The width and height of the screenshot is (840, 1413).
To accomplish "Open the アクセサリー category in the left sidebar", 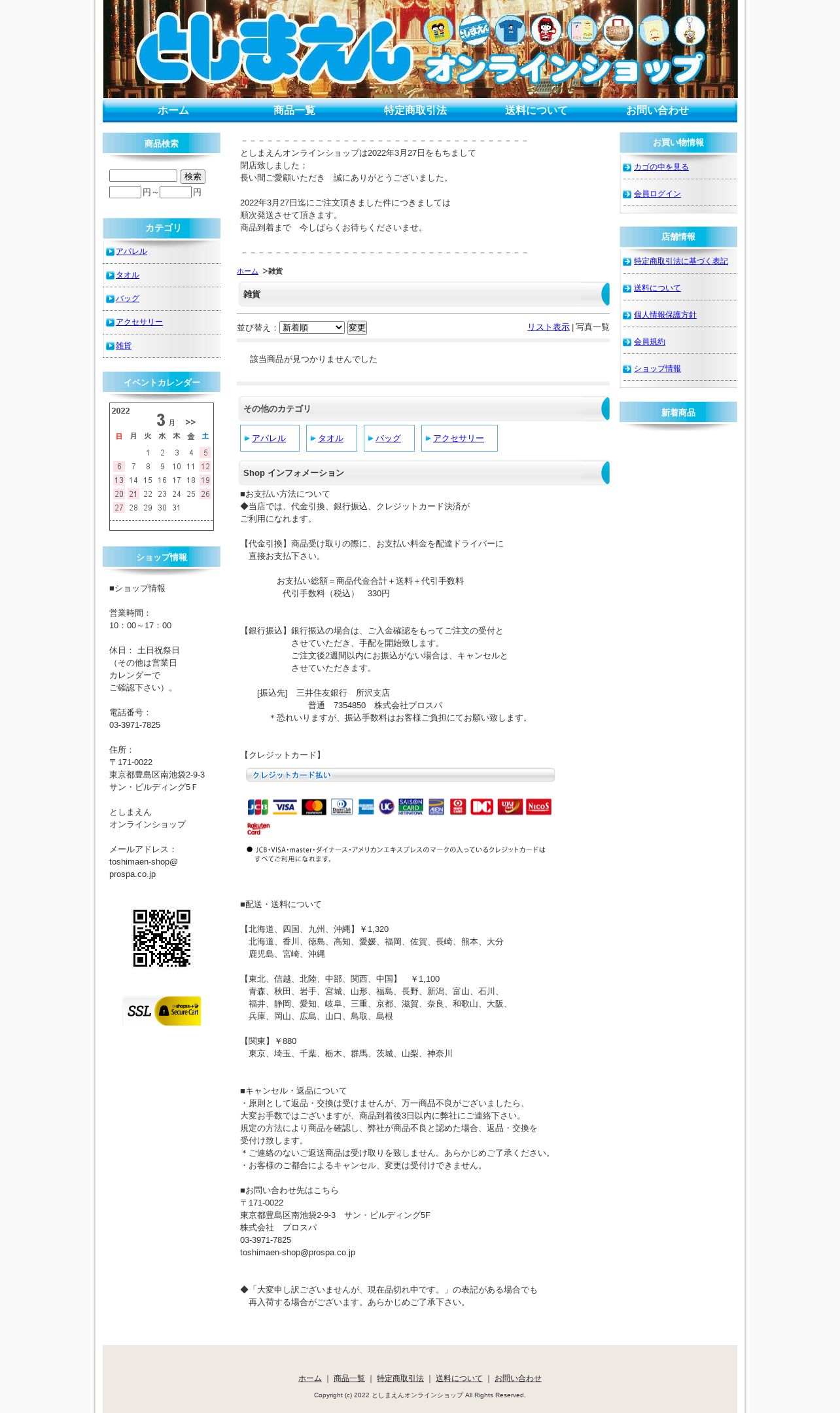I will (x=139, y=322).
